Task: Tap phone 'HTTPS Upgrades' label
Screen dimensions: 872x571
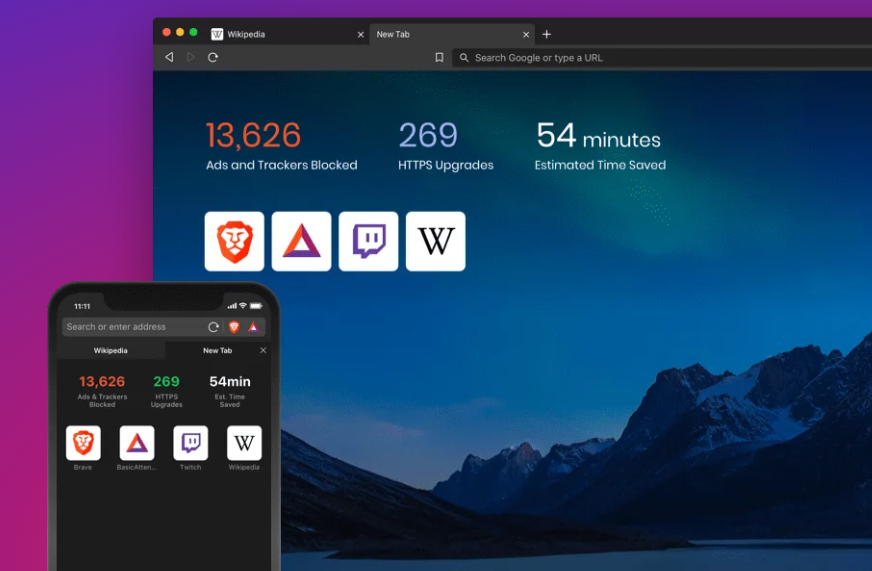Action: (166, 401)
